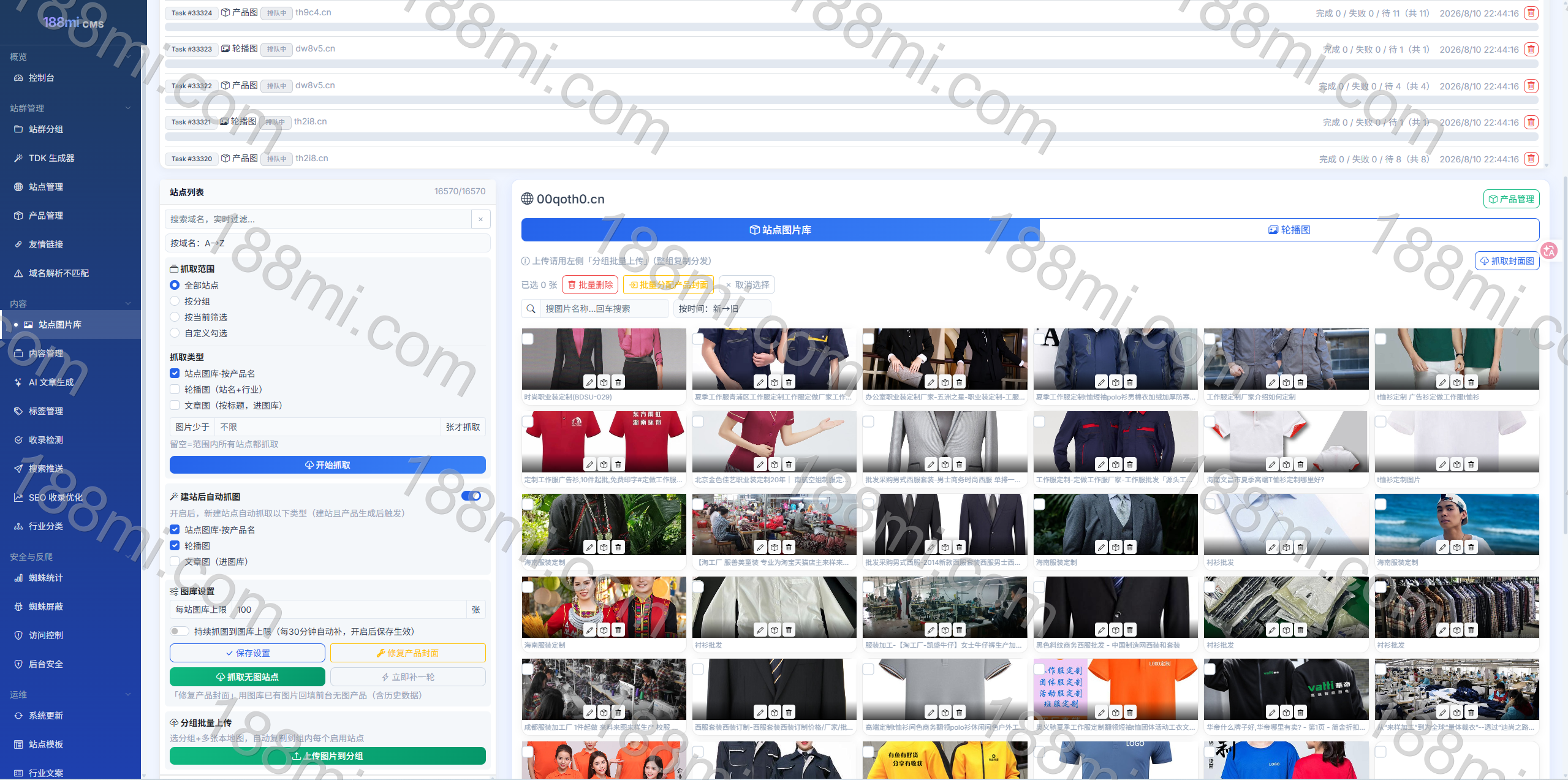Click the edit pencil on 时尚职业装定制(BDSU-029) image
This screenshot has width=1568, height=780.
tap(589, 382)
